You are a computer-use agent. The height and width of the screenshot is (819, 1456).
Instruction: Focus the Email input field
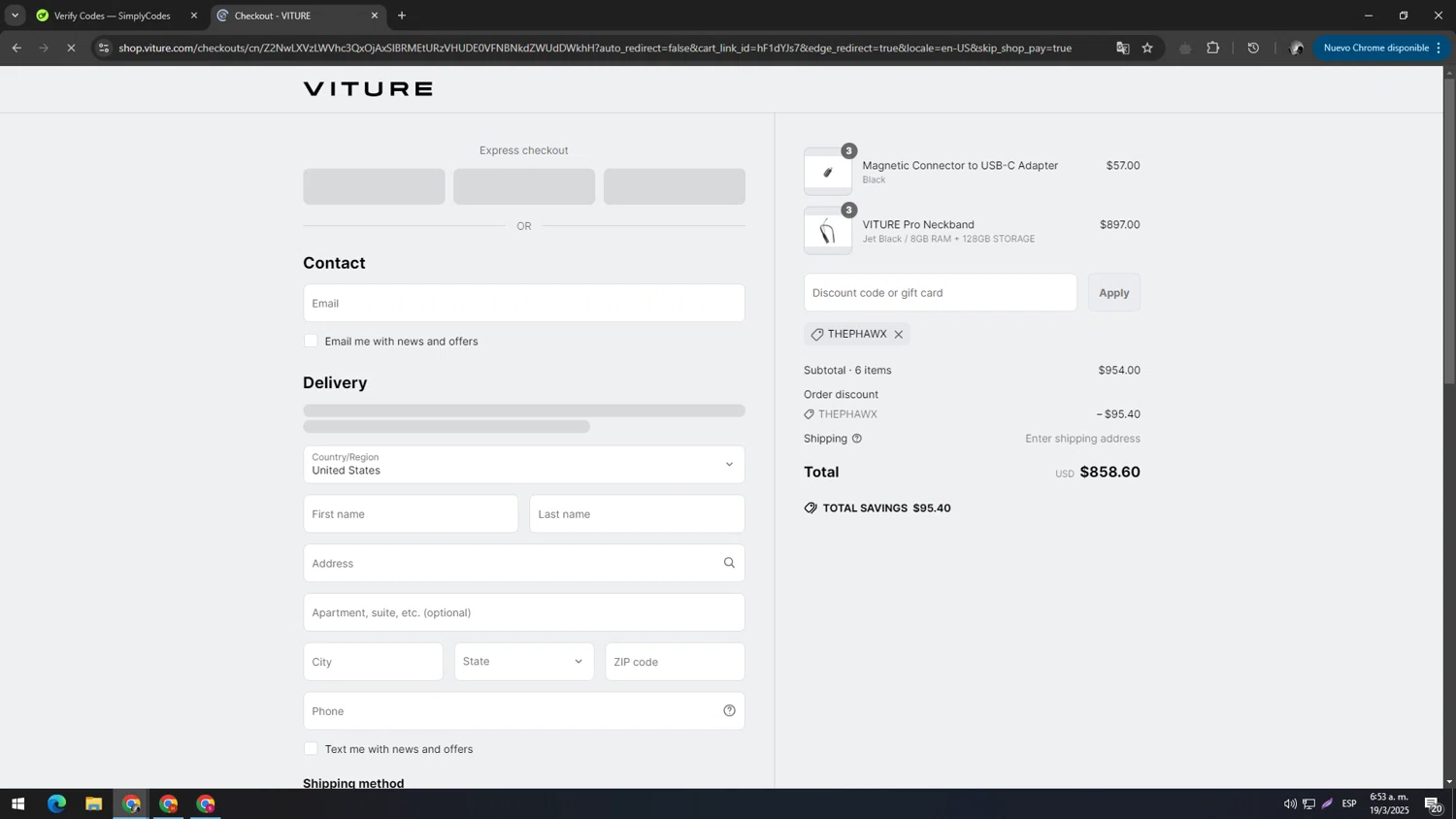pos(524,303)
